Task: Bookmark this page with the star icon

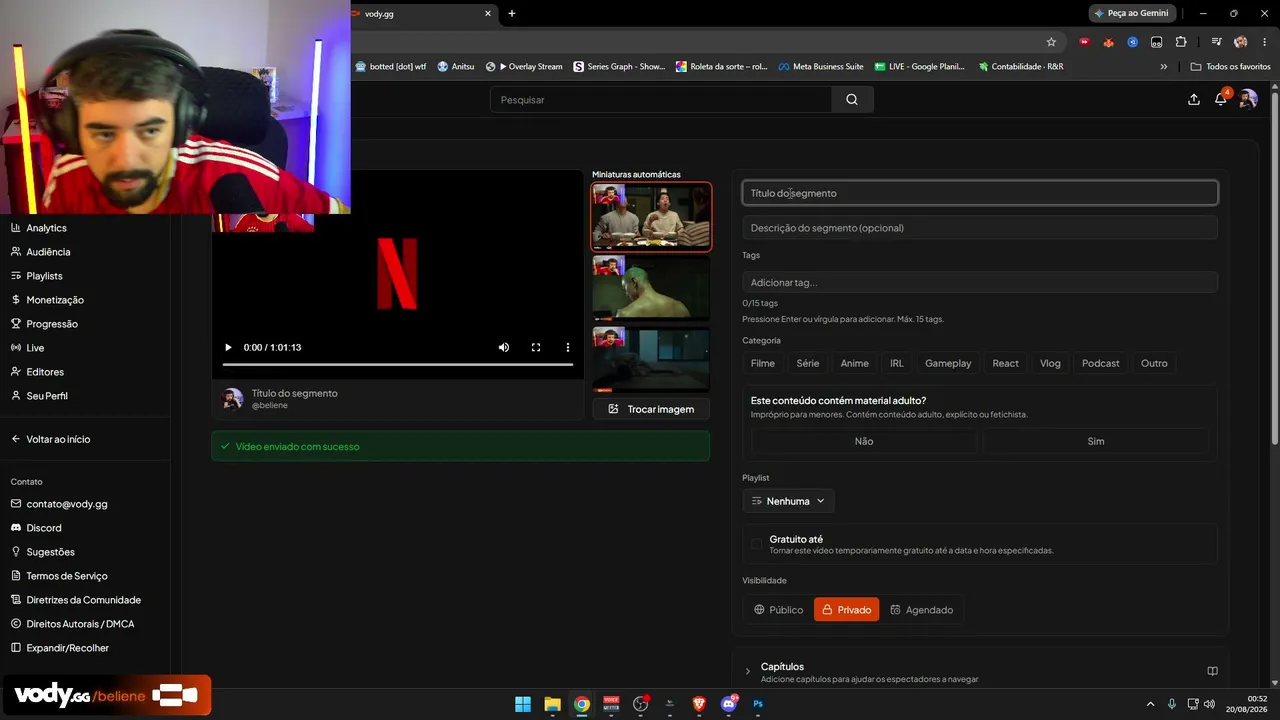Action: tap(1051, 42)
